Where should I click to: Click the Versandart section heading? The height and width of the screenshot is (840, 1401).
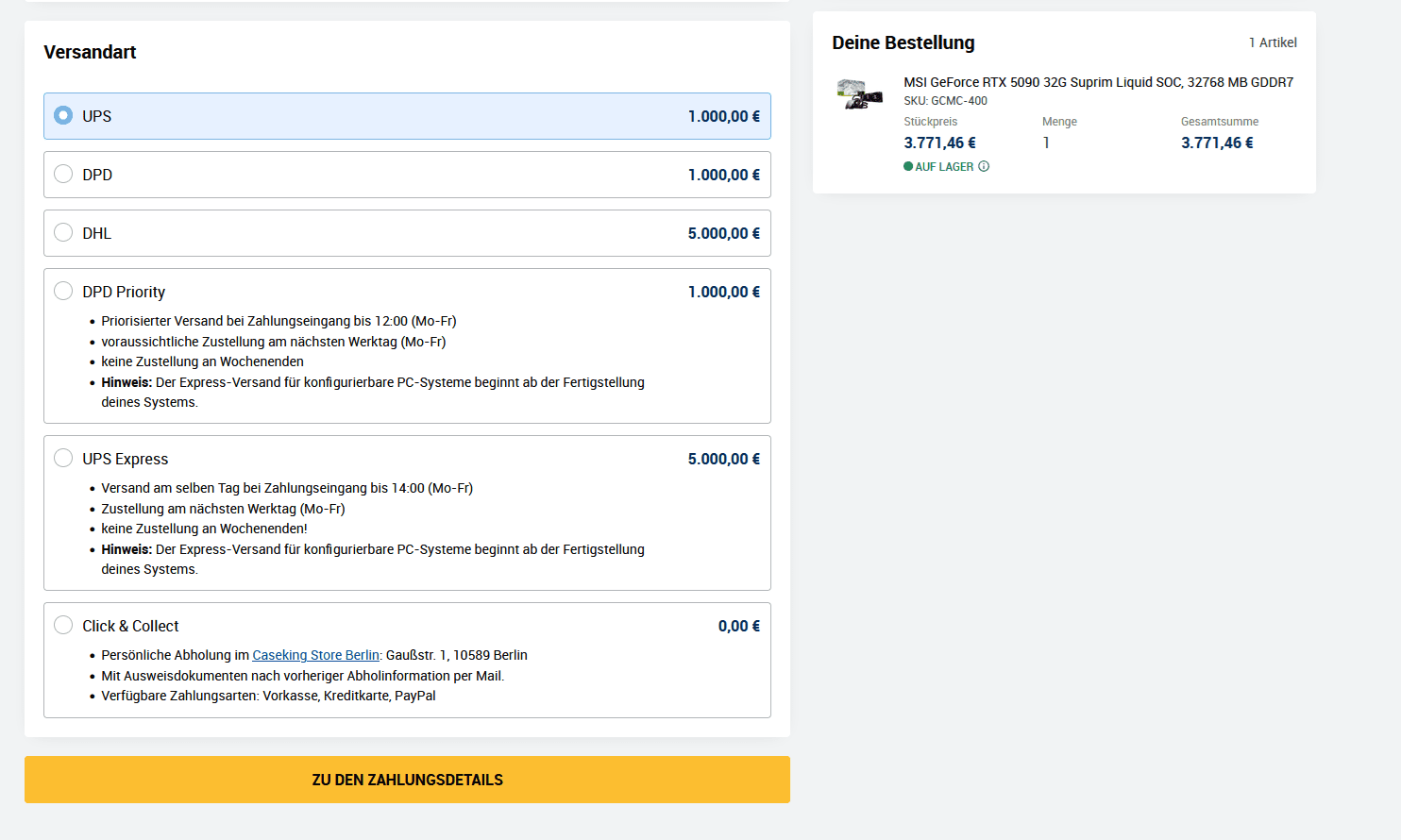click(x=90, y=52)
